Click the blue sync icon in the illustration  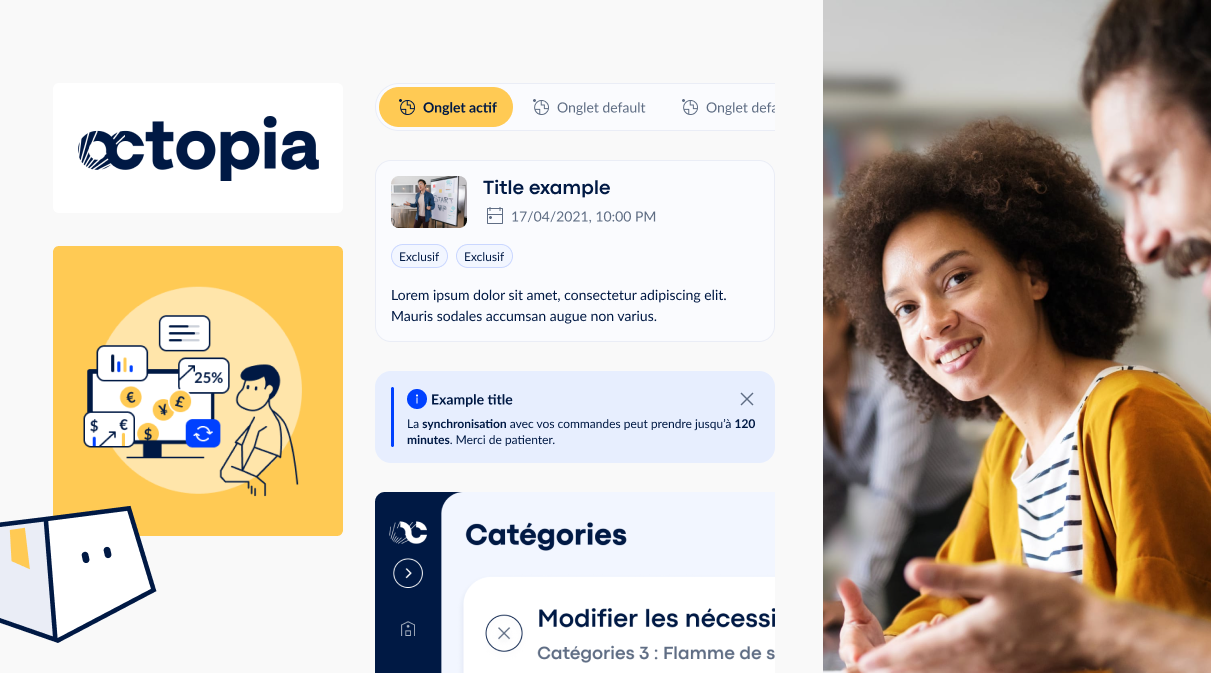point(203,433)
